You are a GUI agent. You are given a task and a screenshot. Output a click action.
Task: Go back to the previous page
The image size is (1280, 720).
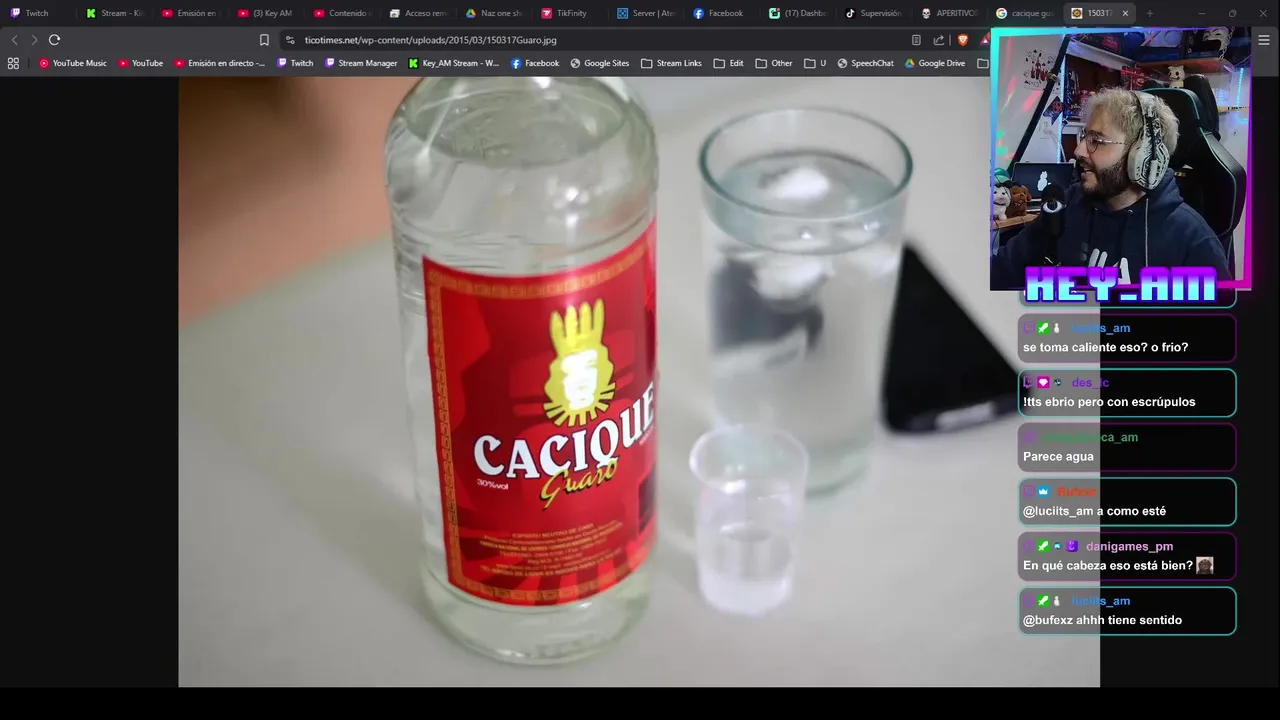tap(14, 40)
